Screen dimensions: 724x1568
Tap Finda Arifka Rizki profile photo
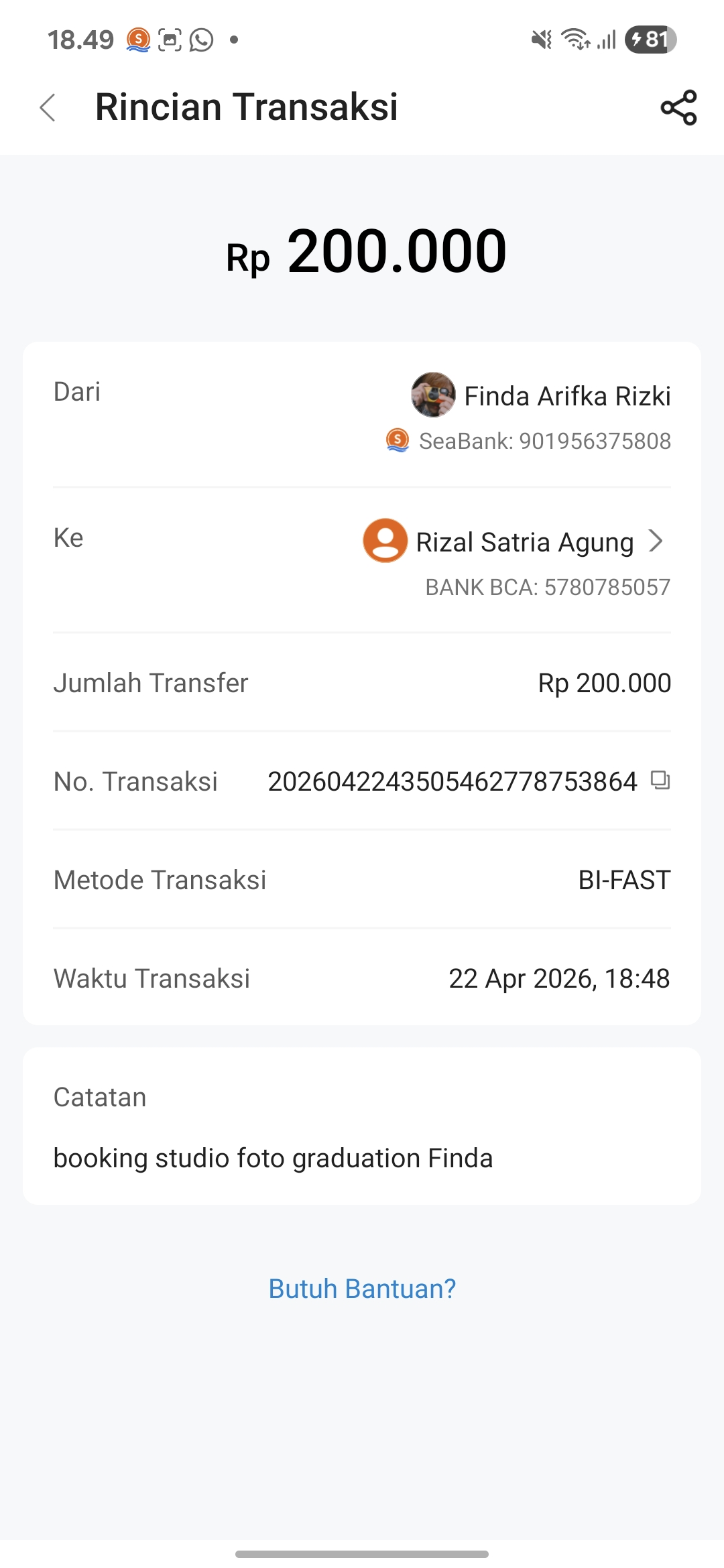(433, 395)
